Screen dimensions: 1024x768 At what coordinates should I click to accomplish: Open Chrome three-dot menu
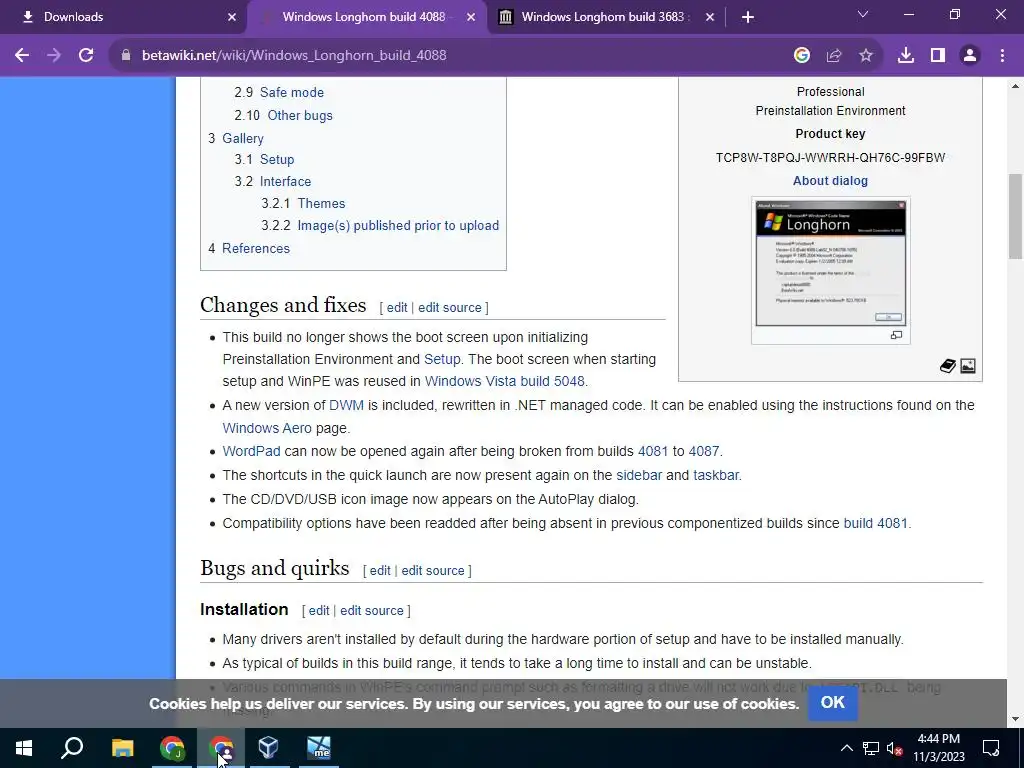coord(1002,56)
